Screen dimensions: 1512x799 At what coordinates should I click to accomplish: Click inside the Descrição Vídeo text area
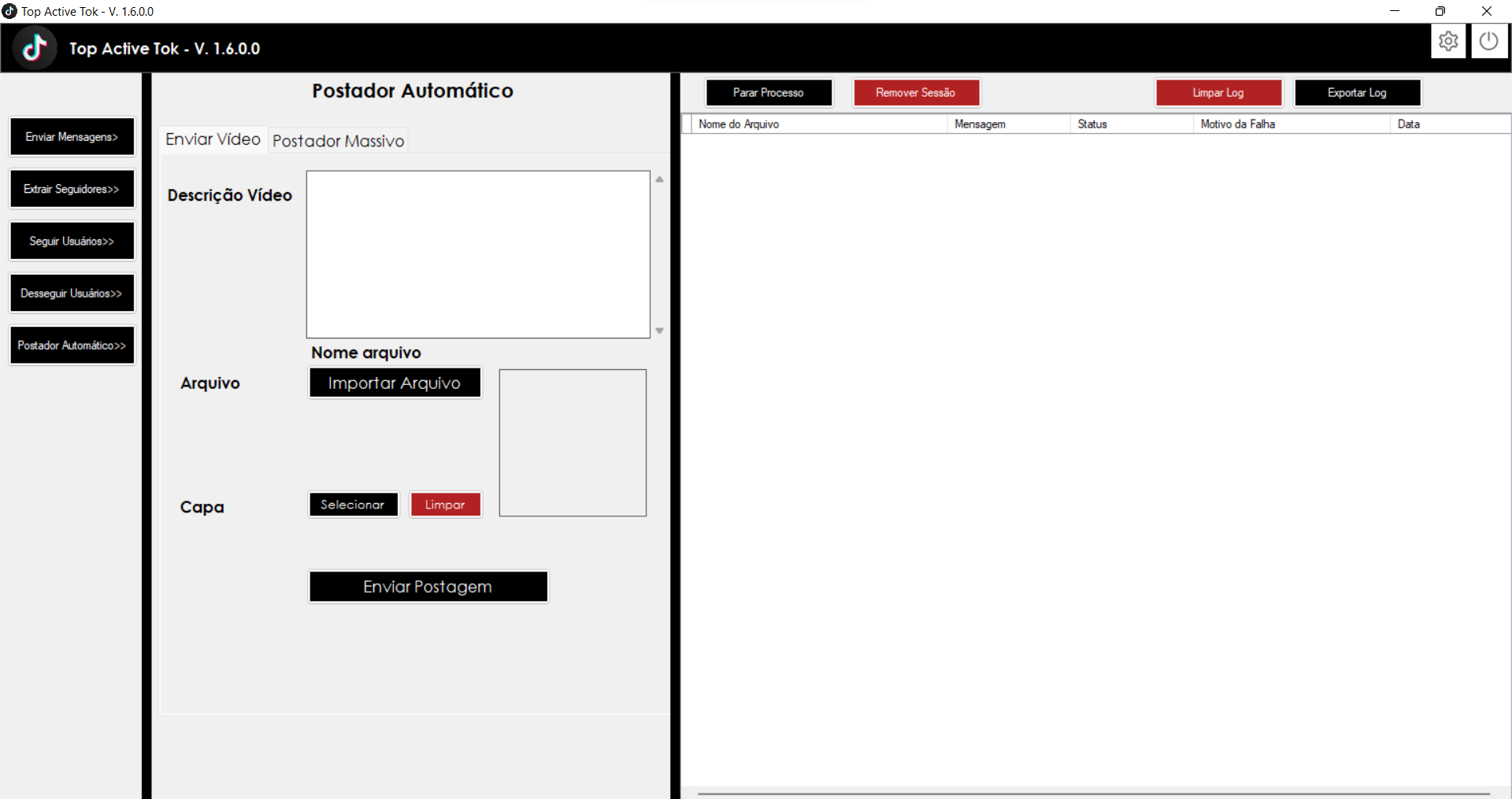point(477,252)
